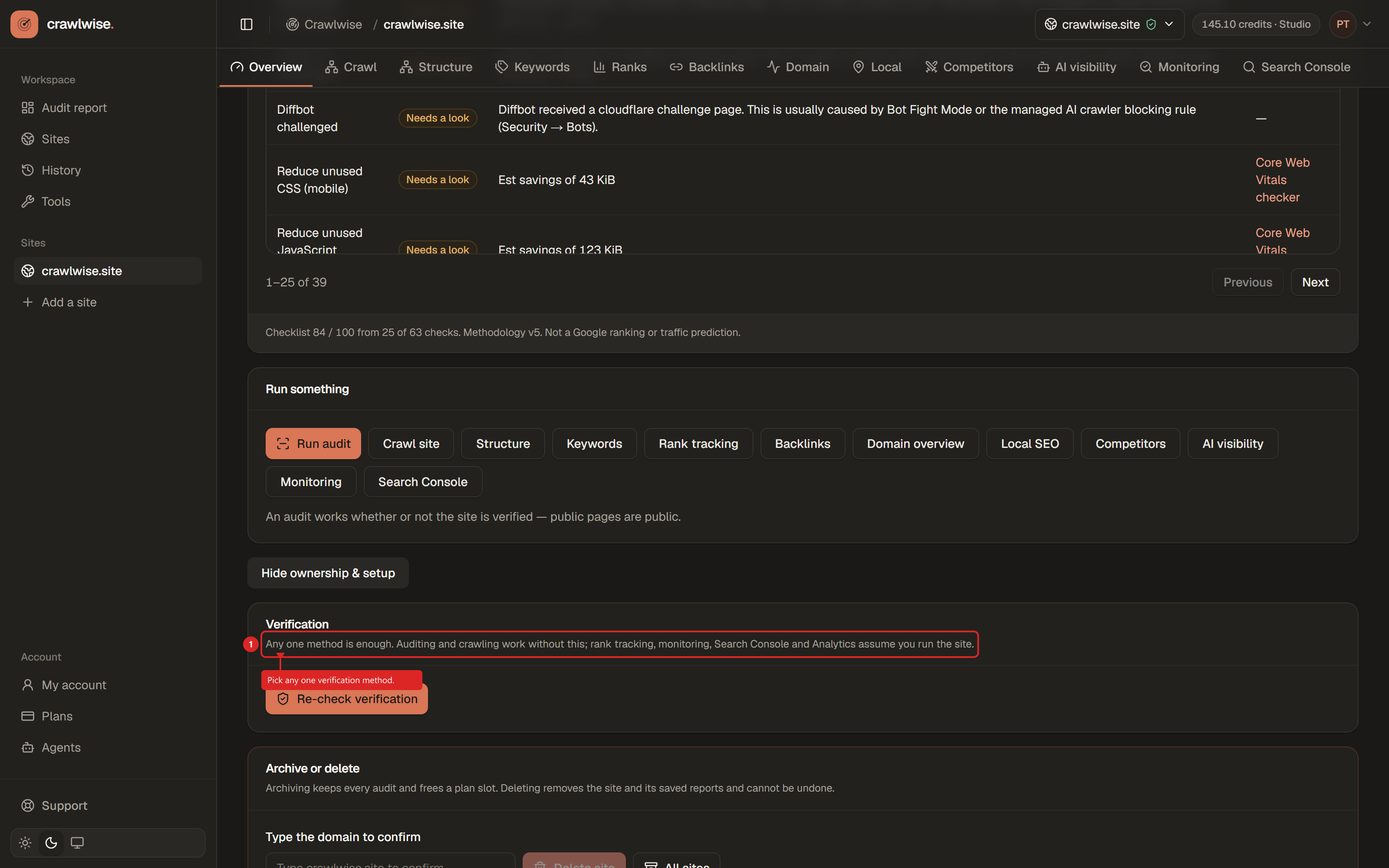Go to Next checklist page

point(1315,282)
